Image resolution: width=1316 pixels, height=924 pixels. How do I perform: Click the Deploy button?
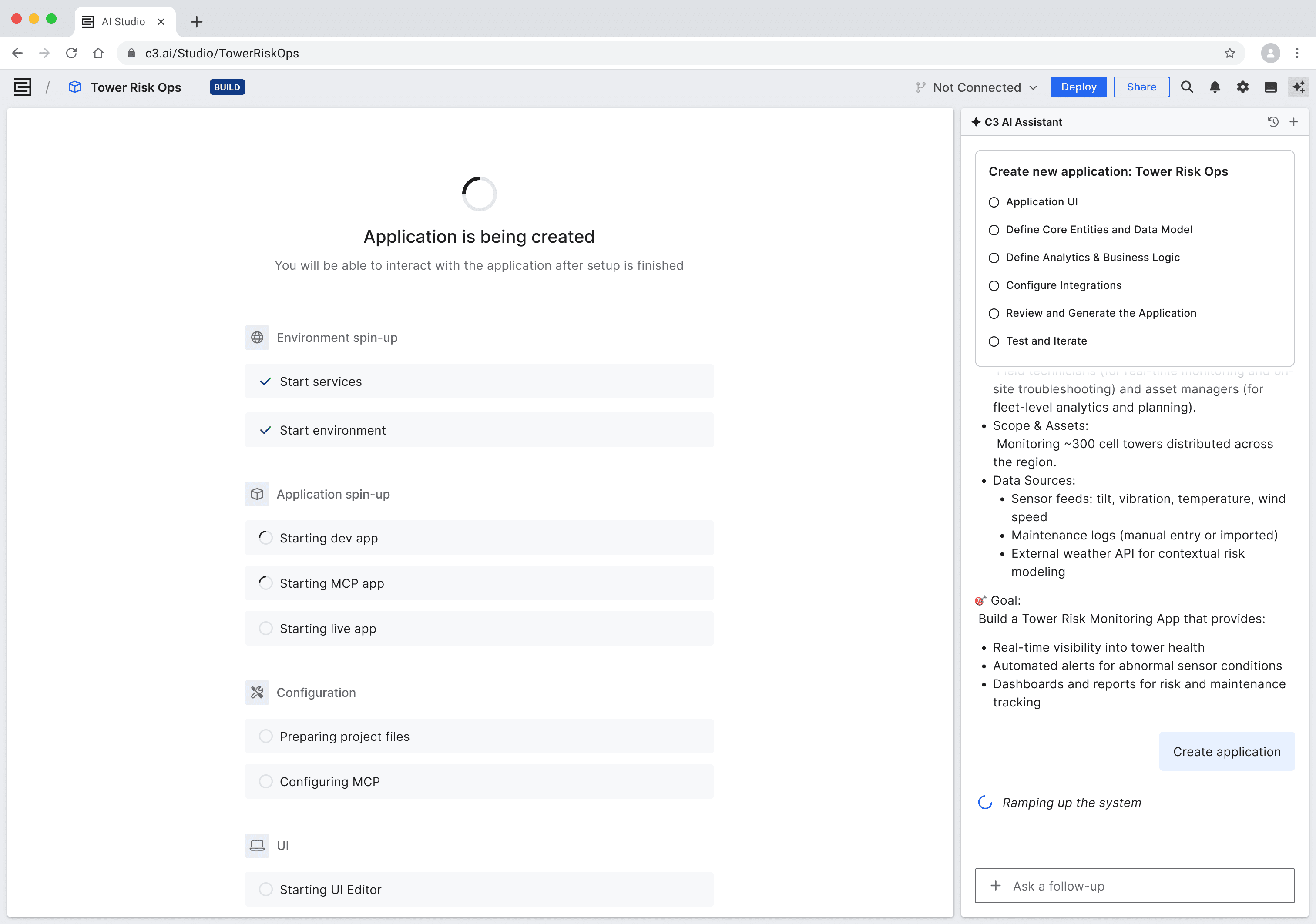click(x=1079, y=87)
